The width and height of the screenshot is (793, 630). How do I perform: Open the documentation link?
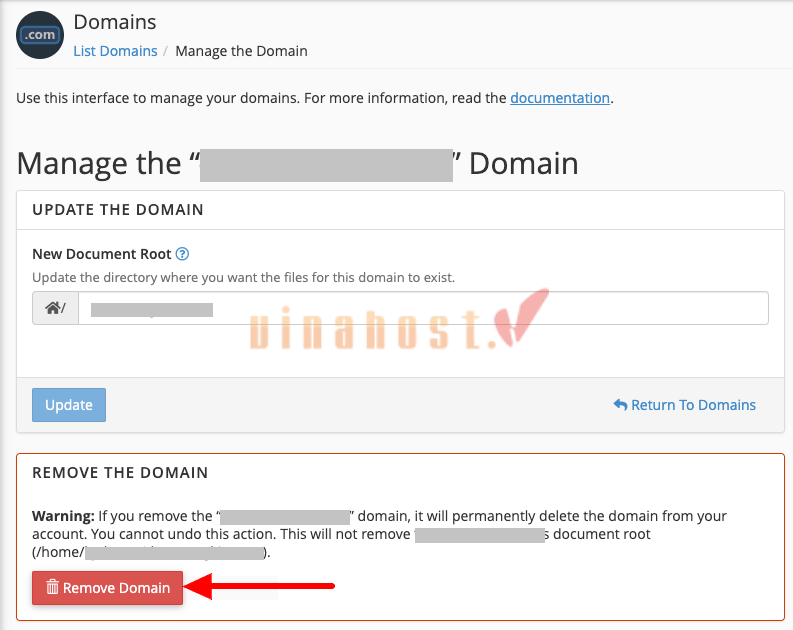tap(559, 98)
